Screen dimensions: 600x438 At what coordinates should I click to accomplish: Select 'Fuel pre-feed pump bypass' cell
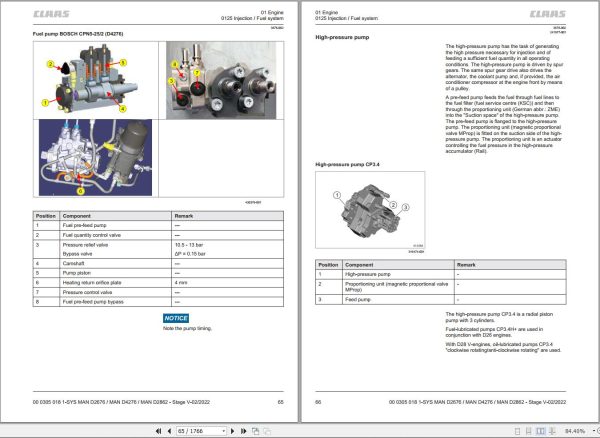[116, 302]
